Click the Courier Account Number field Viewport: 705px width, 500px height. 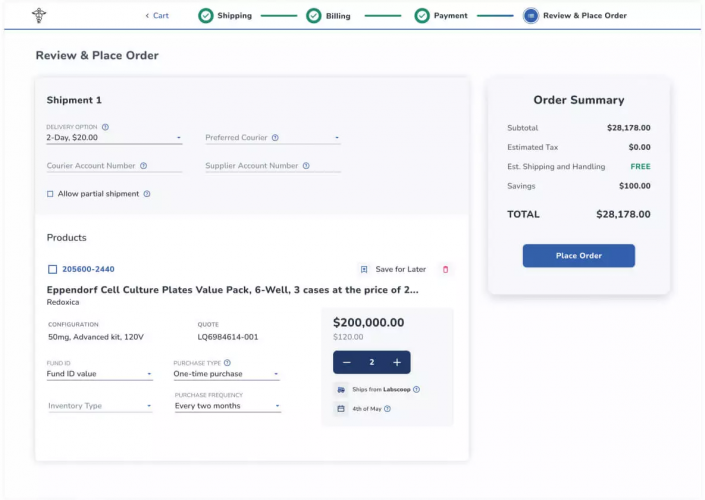[112, 166]
